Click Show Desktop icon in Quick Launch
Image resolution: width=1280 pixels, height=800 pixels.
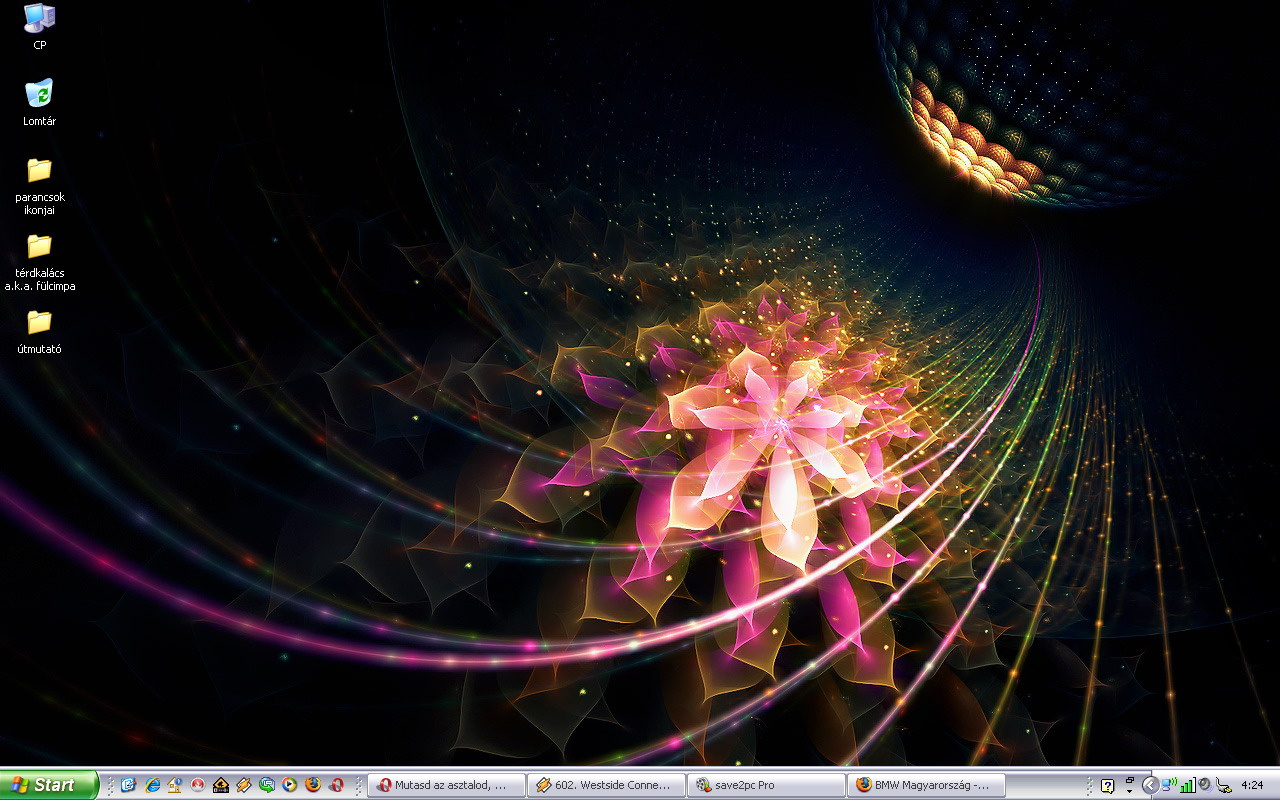pyautogui.click(x=128, y=785)
